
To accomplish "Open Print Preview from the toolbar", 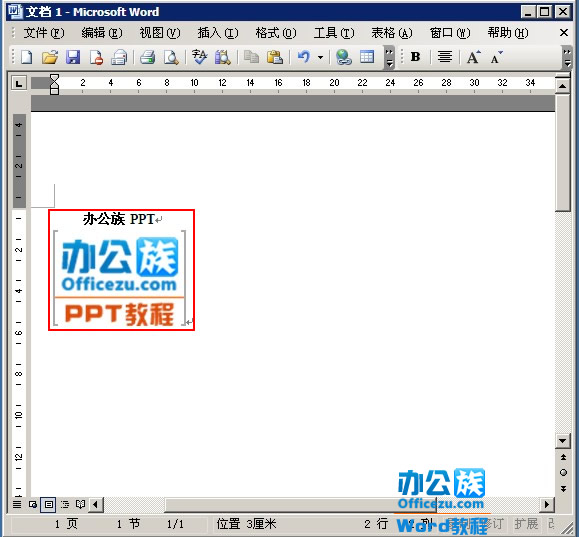I will (171, 58).
